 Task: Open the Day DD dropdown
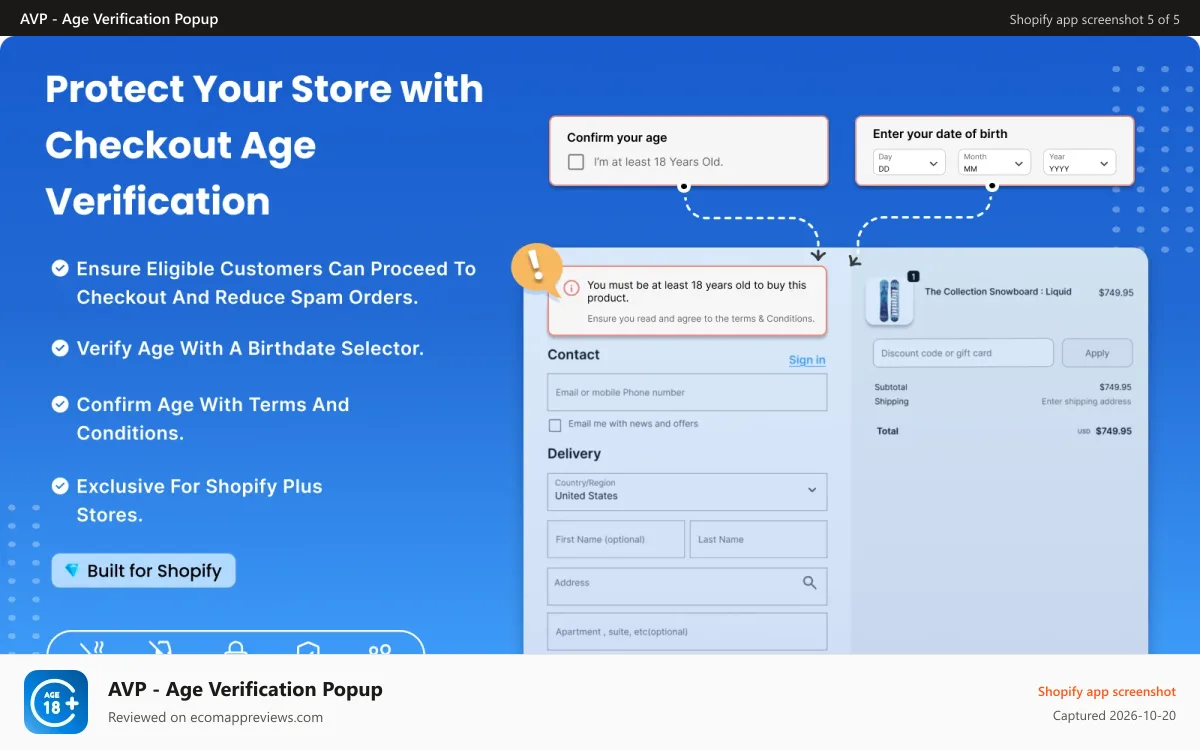pos(909,162)
